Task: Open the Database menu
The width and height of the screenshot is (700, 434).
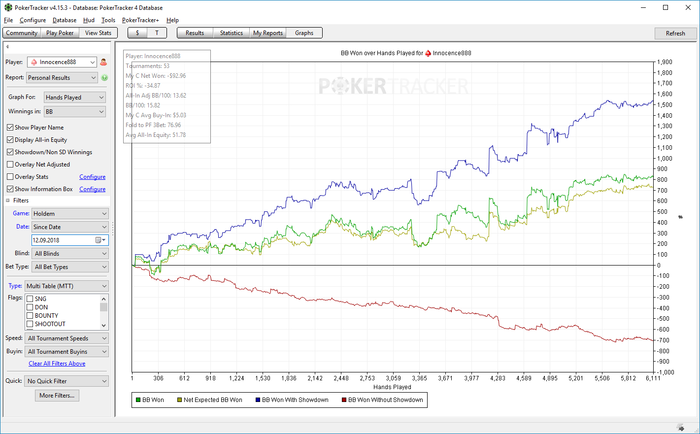Action: coord(64,20)
